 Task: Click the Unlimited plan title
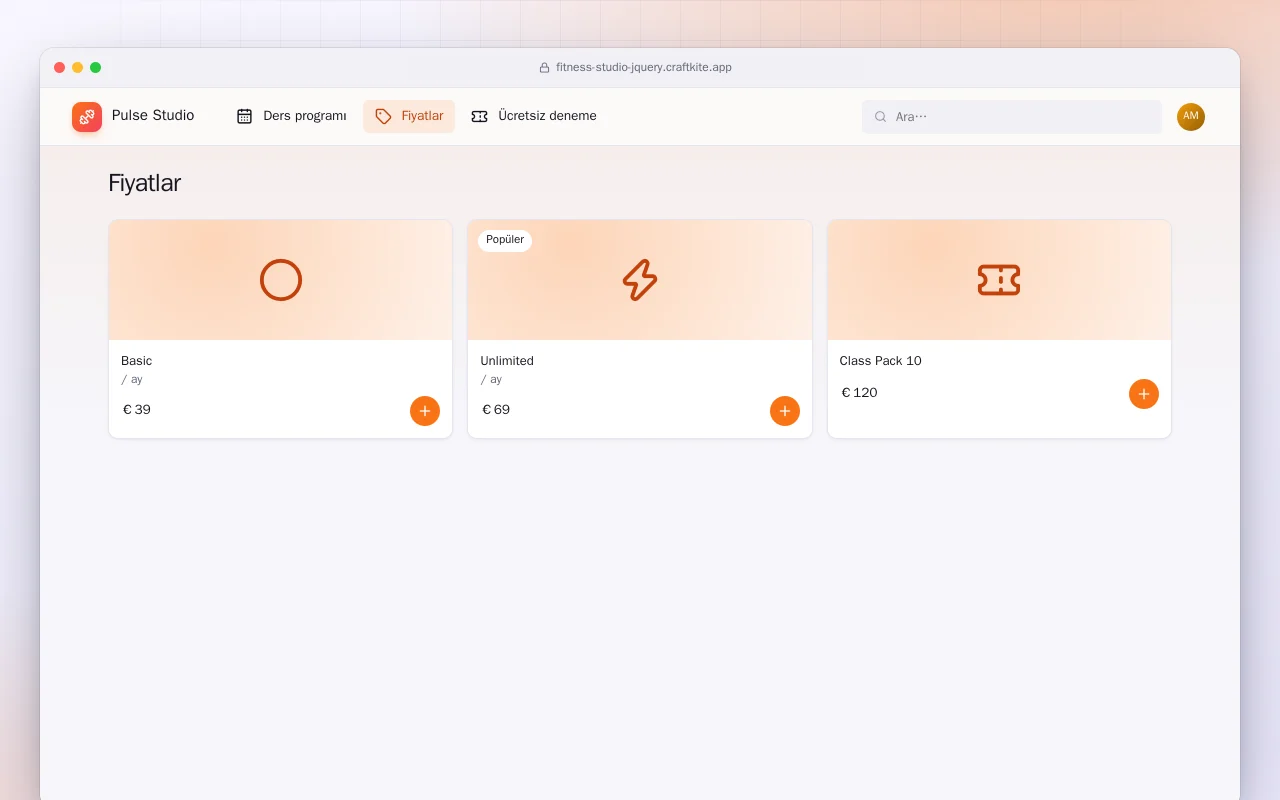[x=507, y=361]
